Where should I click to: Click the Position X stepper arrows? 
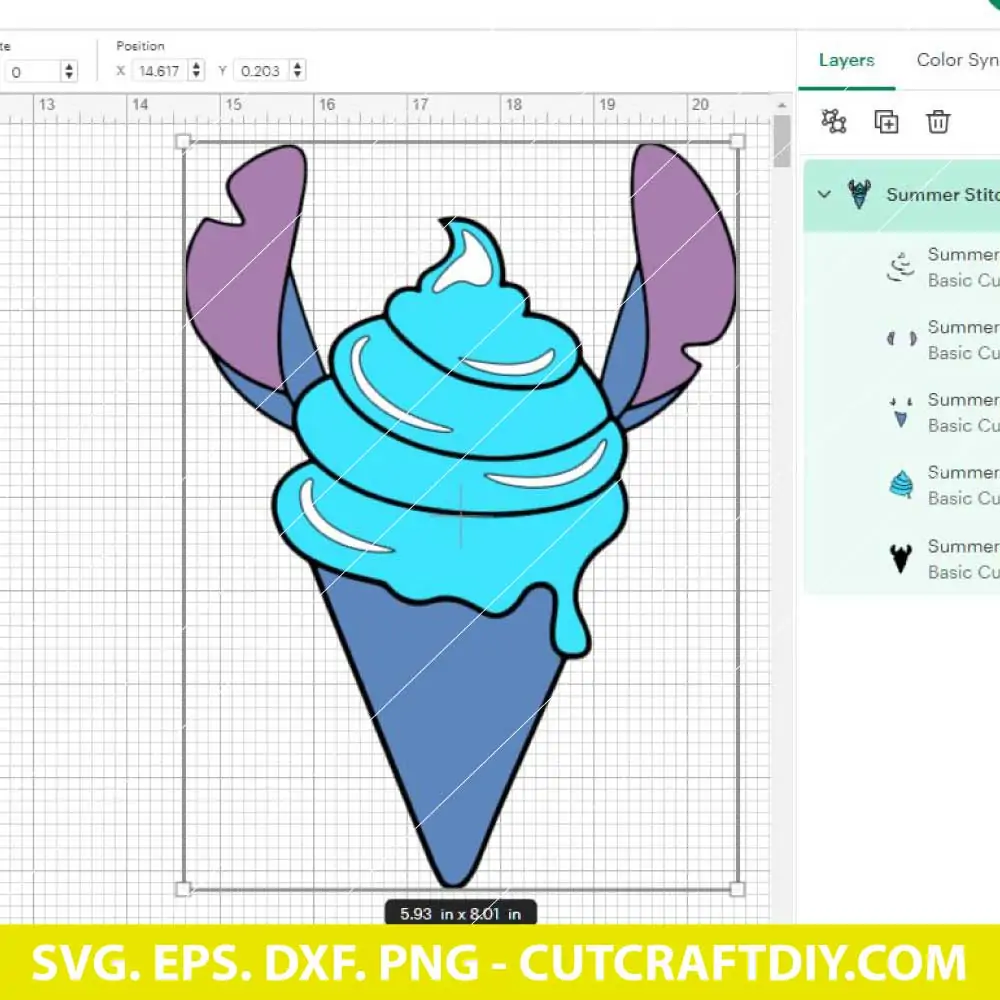196,70
